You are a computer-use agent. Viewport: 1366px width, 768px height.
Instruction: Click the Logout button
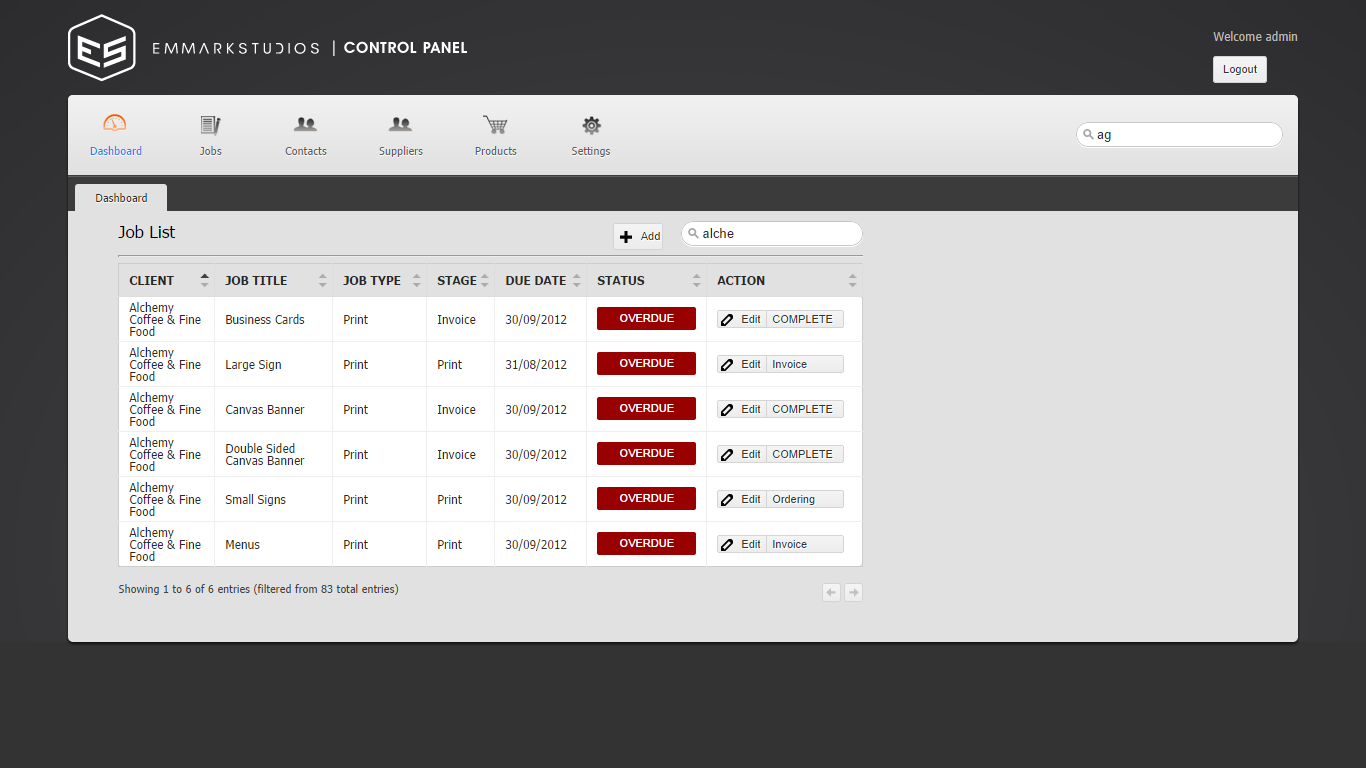tap(1239, 69)
